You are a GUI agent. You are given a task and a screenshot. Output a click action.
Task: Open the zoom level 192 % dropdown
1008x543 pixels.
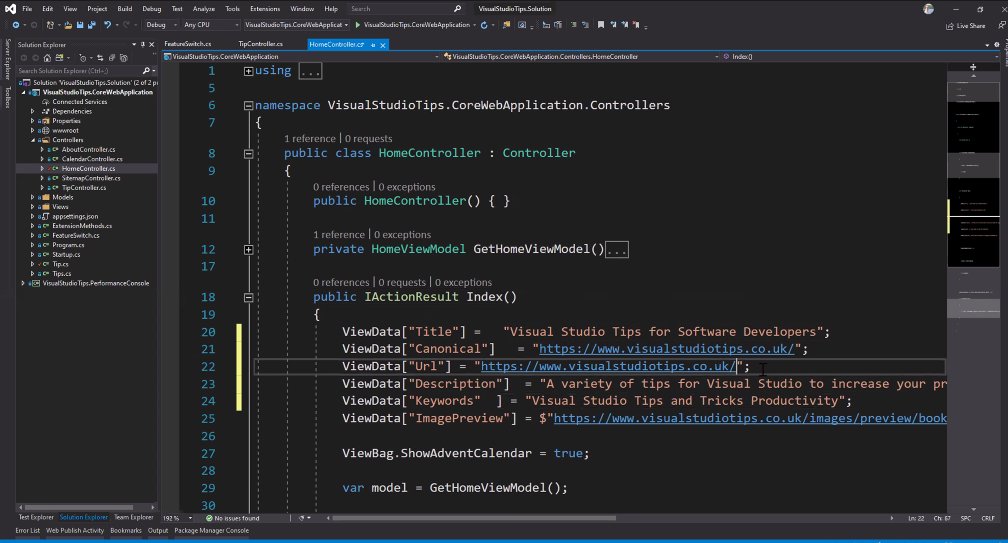click(x=177, y=518)
